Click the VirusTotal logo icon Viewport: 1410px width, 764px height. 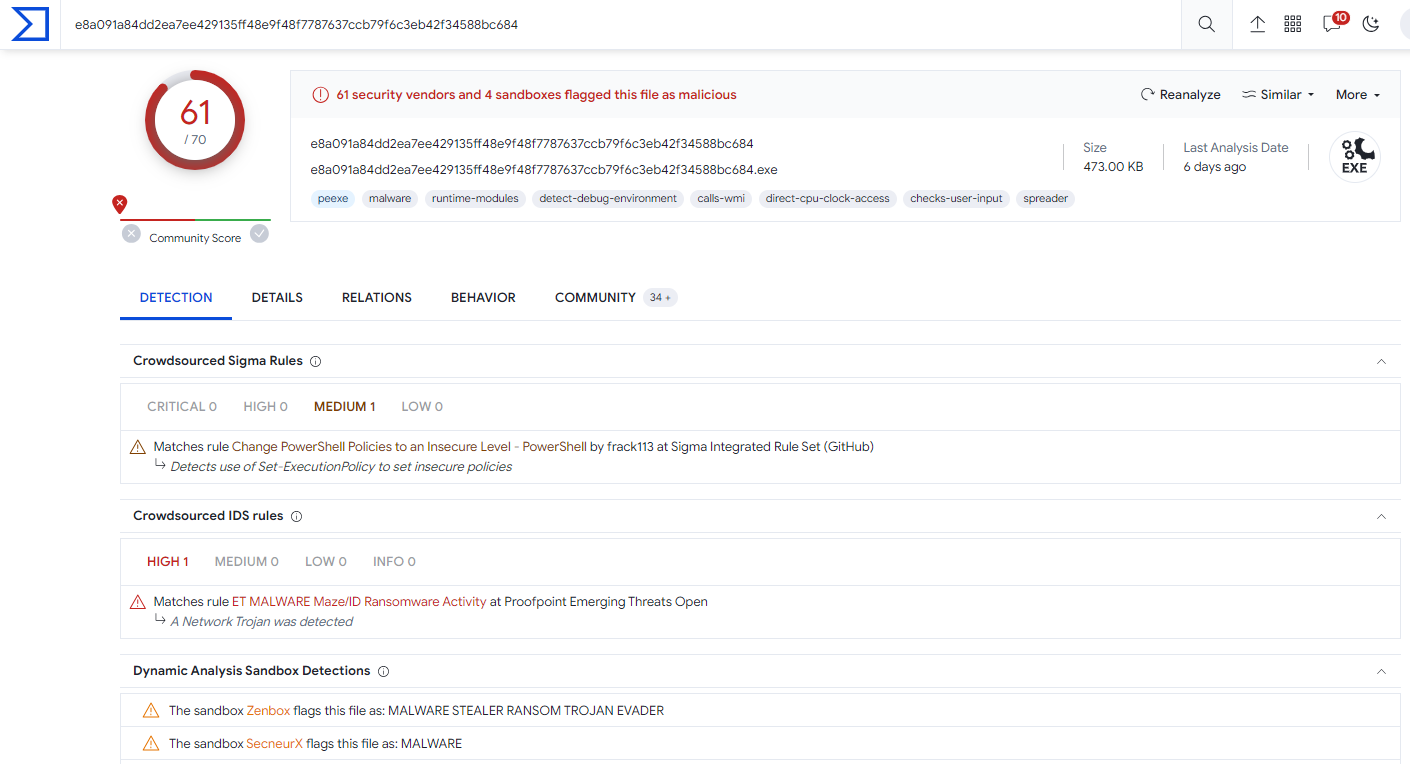click(x=30, y=24)
